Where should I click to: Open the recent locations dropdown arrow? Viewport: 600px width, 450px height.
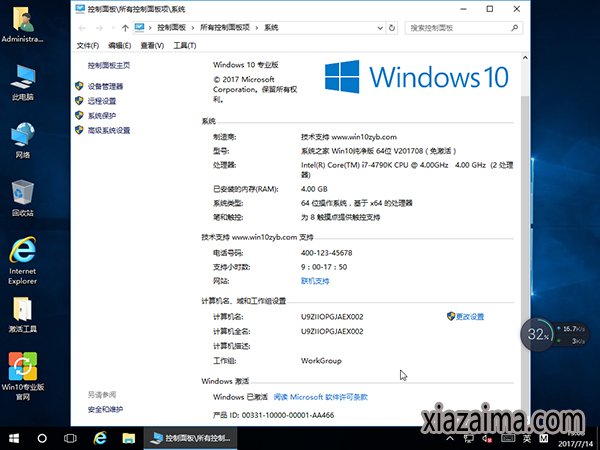coord(113,28)
